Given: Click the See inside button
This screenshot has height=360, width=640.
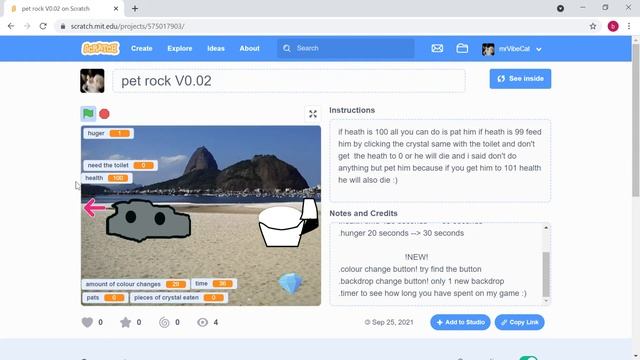Looking at the screenshot, I should tap(520, 79).
